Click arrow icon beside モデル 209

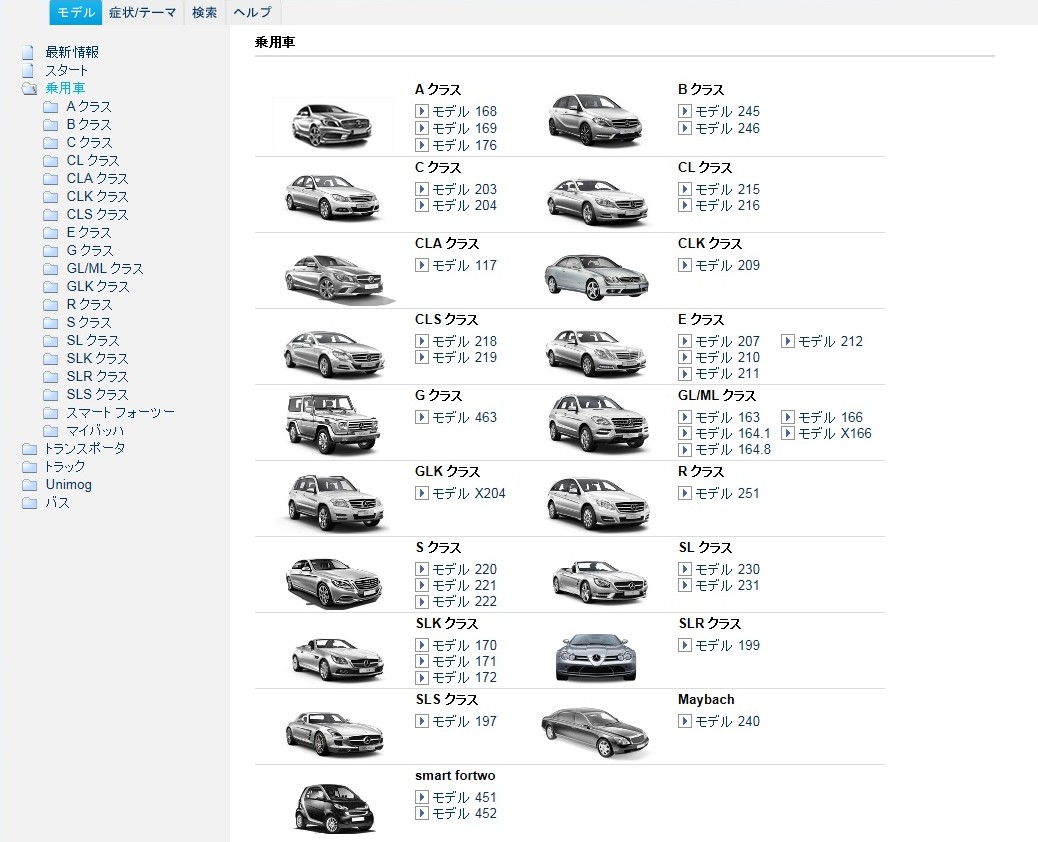684,265
